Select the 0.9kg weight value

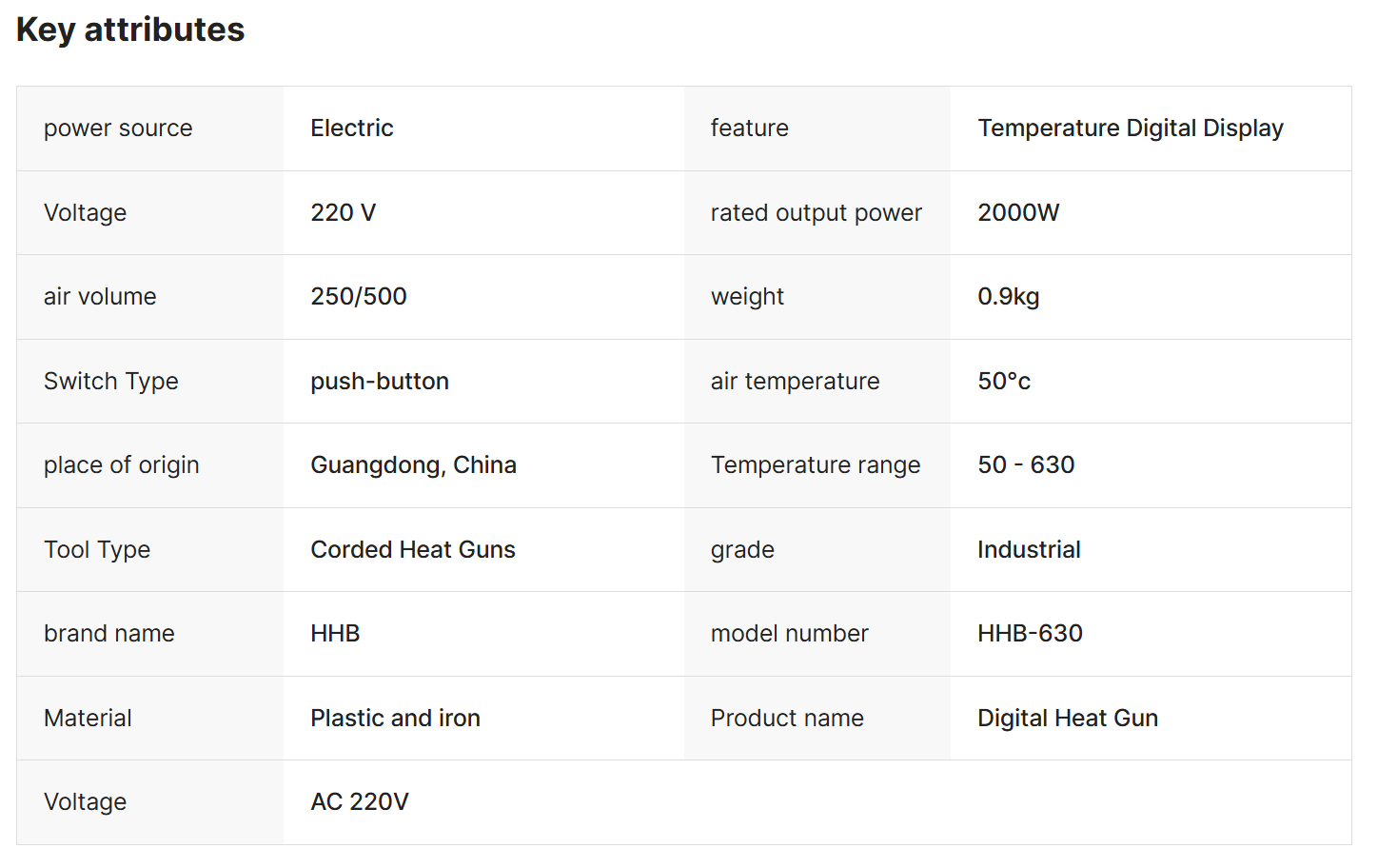[x=1009, y=297]
